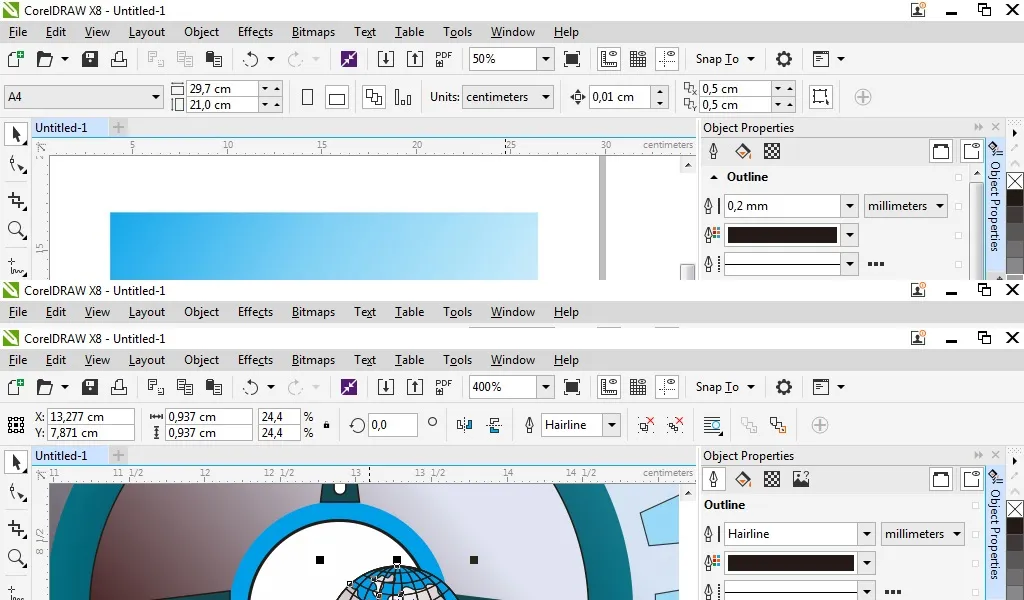Open 50% zoom level dropdown in top window

(x=546, y=59)
